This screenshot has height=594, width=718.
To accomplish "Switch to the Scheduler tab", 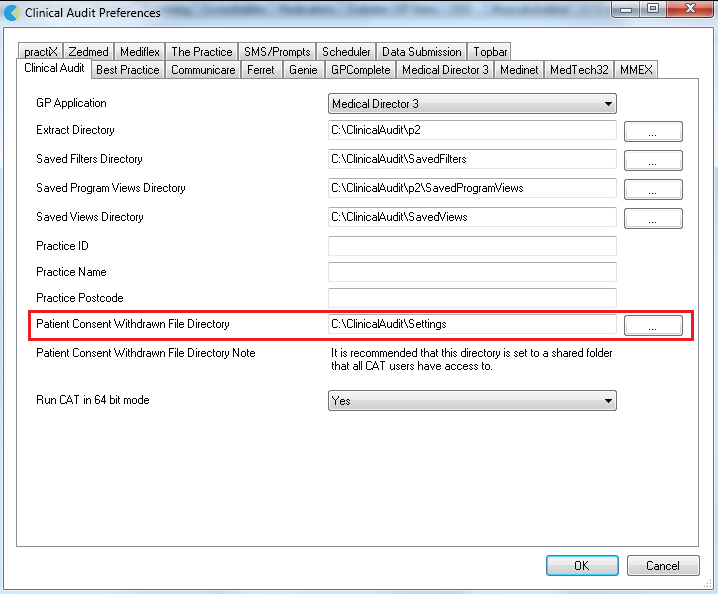I will pos(346,52).
